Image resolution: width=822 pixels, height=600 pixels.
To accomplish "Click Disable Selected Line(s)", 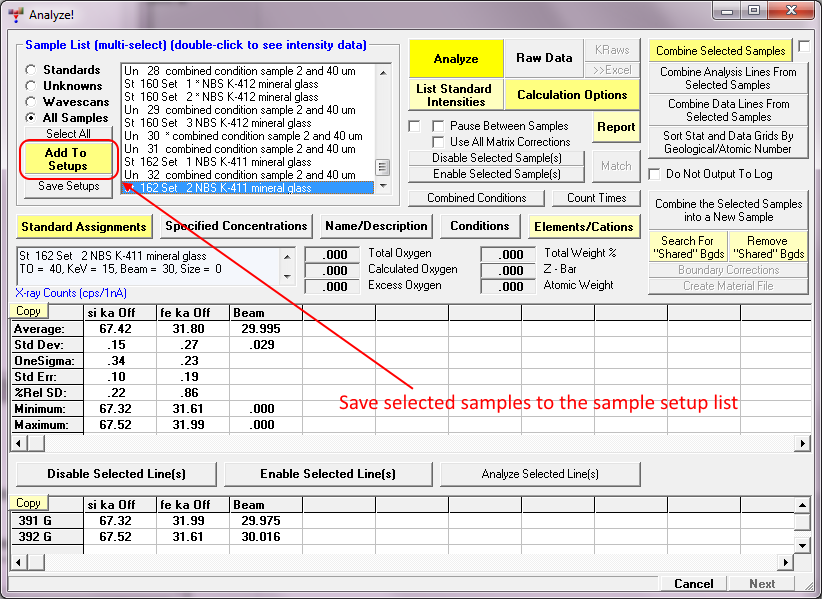I will (116, 474).
